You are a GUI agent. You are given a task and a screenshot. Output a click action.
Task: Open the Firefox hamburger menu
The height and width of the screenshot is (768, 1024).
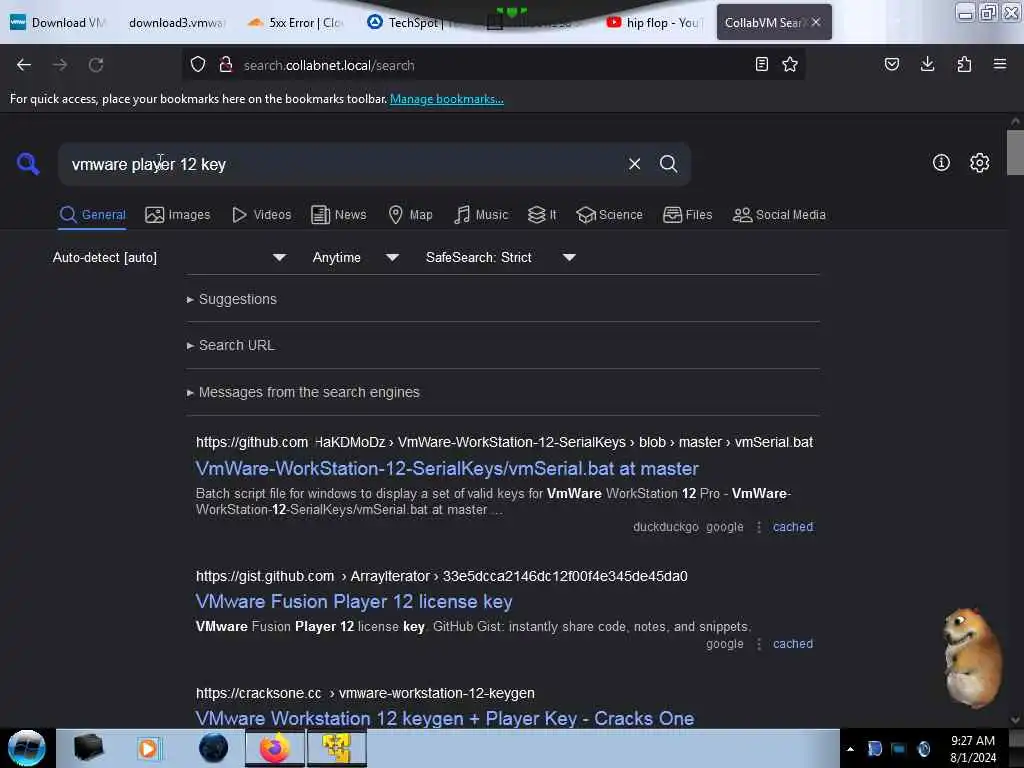(x=1000, y=65)
